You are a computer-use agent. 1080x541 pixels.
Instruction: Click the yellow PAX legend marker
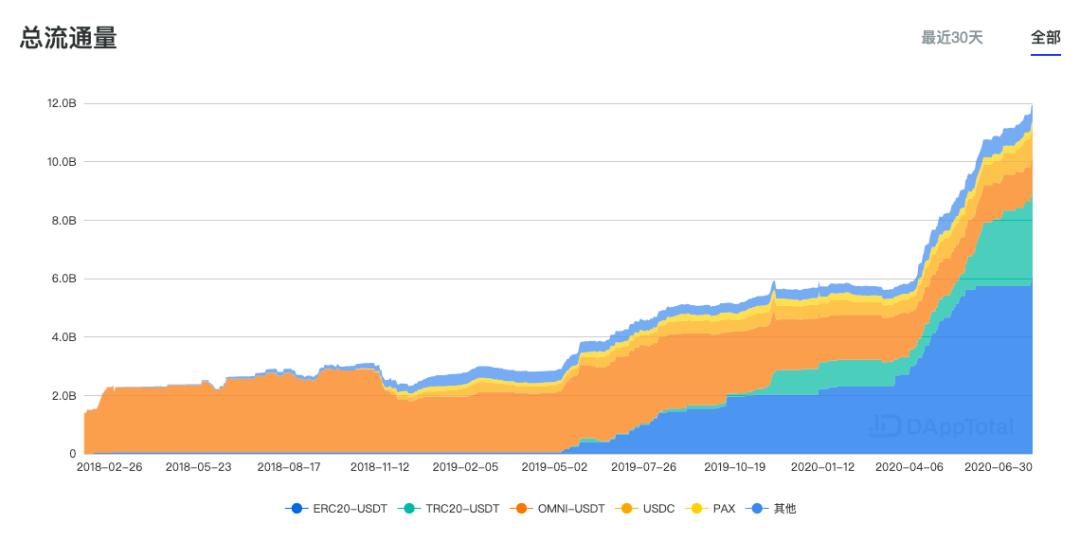tap(697, 509)
